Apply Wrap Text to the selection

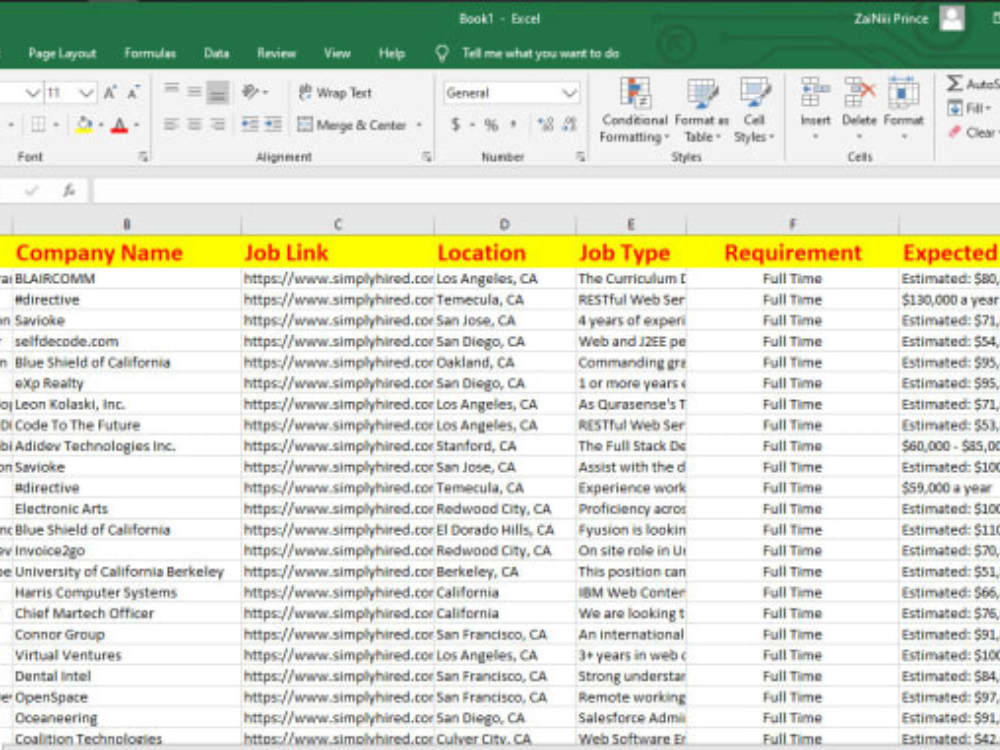[330, 92]
